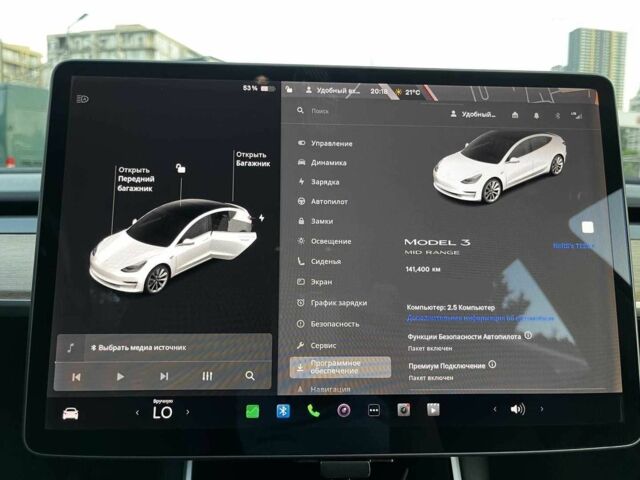Tap the LTE signal strength icon
This screenshot has height=480, width=640.
tap(576, 116)
